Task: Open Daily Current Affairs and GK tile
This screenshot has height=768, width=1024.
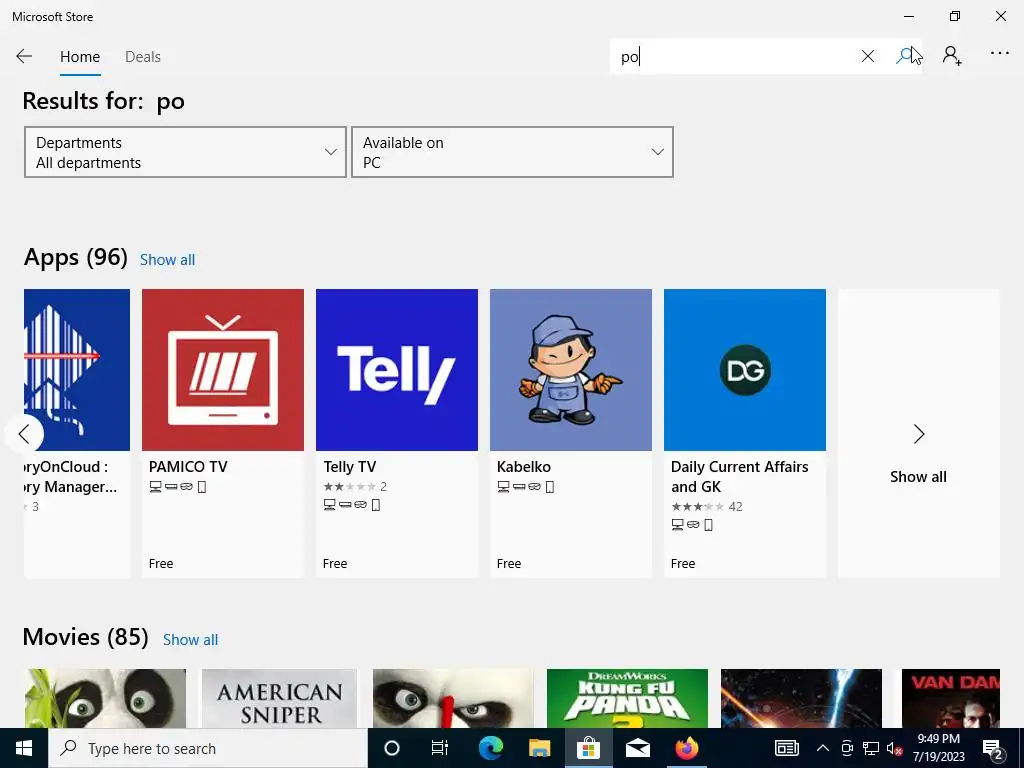Action: pos(744,433)
